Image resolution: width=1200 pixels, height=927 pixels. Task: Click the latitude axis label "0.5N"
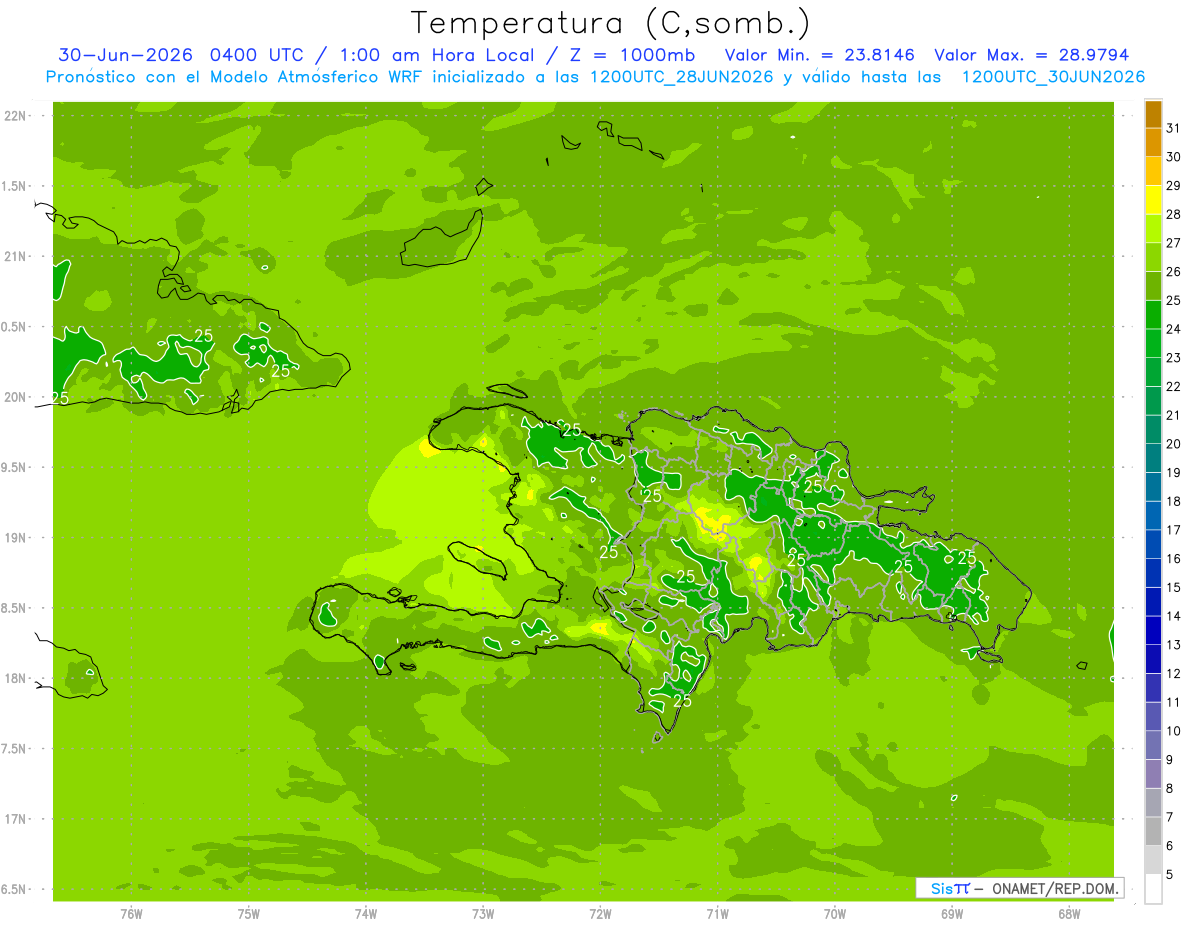tap(15, 327)
